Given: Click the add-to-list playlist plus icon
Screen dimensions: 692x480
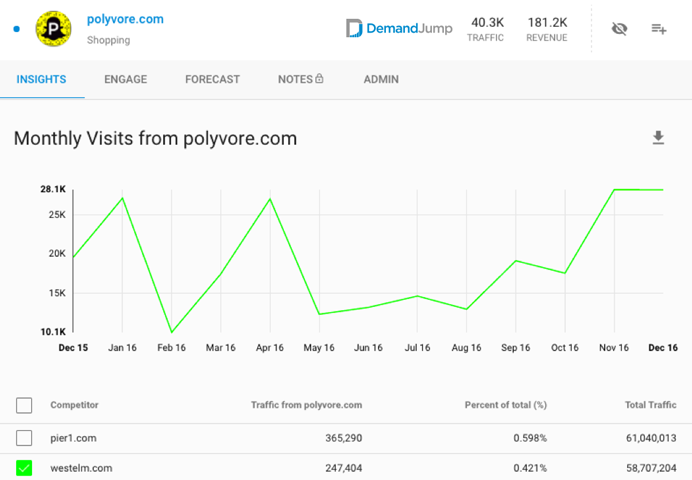Looking at the screenshot, I should click(x=659, y=29).
